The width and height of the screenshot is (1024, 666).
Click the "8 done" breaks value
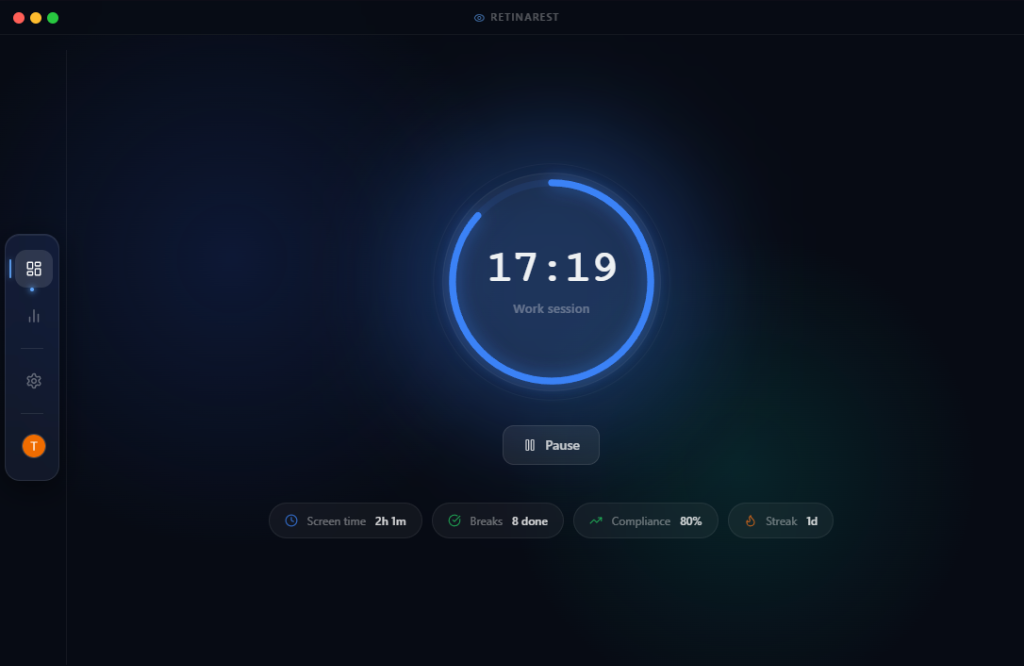(530, 521)
